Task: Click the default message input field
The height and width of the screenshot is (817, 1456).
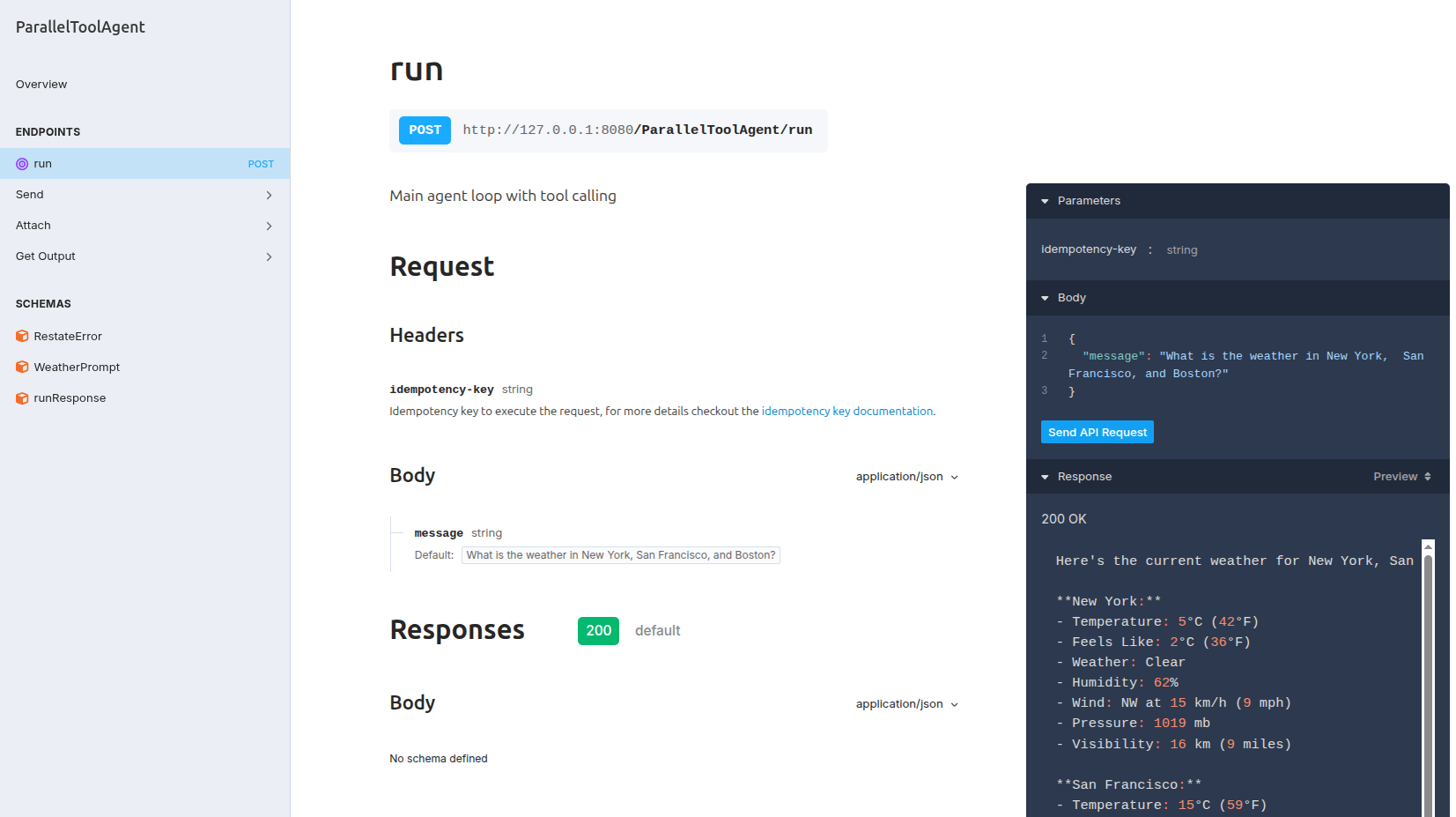Action: point(620,555)
